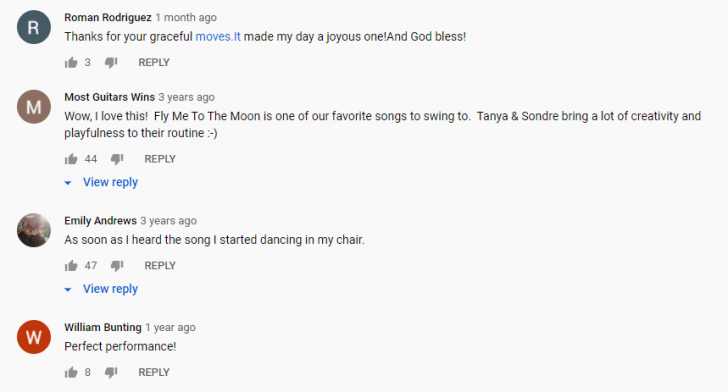Screen dimensions: 728x392
Task: Open Emily Andrews' profile photo
Action: click(34, 230)
